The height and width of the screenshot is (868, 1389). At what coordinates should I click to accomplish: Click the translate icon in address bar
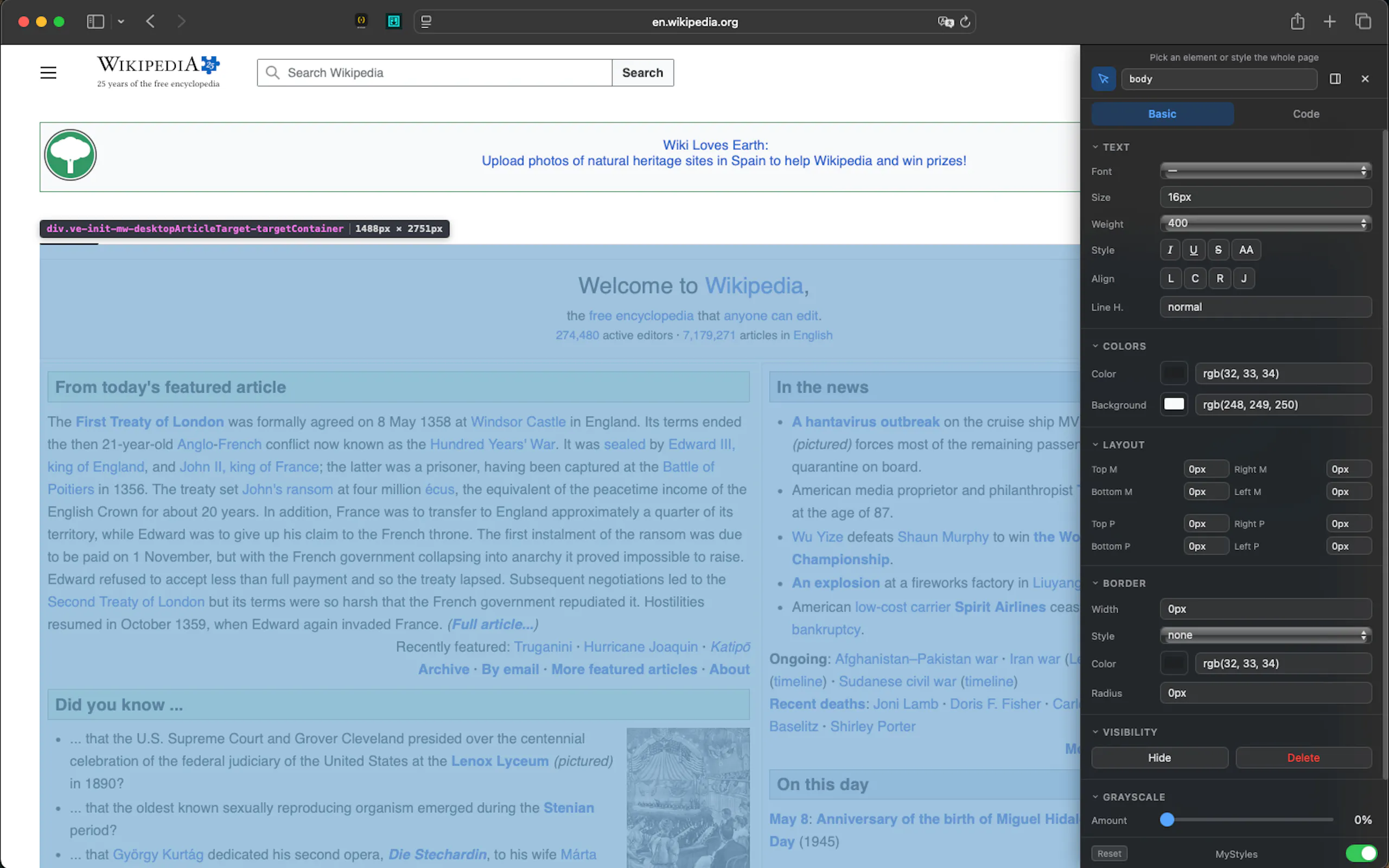945,22
